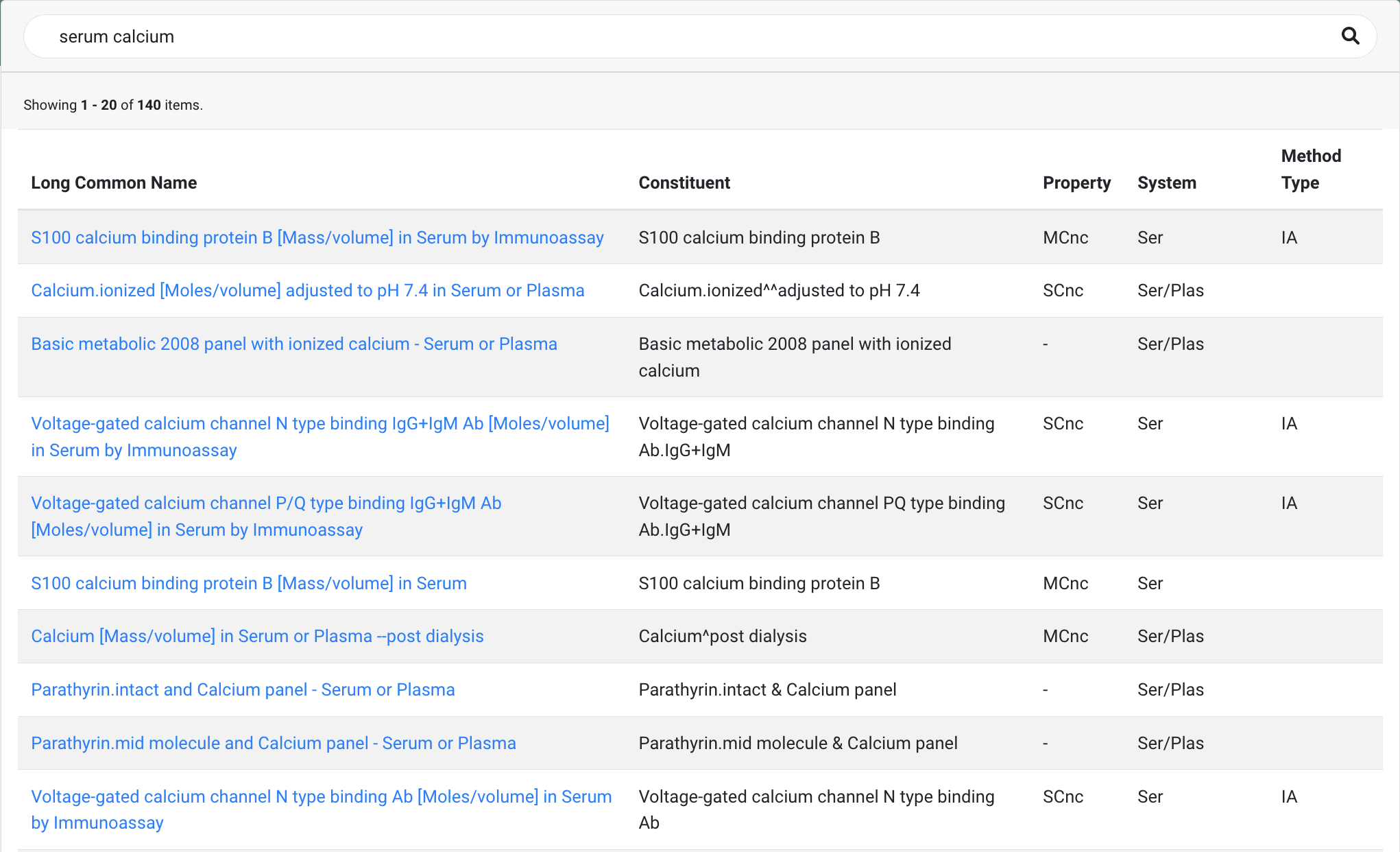This screenshot has width=1400, height=852.
Task: Sort results by the Constituent column
Action: coord(684,182)
